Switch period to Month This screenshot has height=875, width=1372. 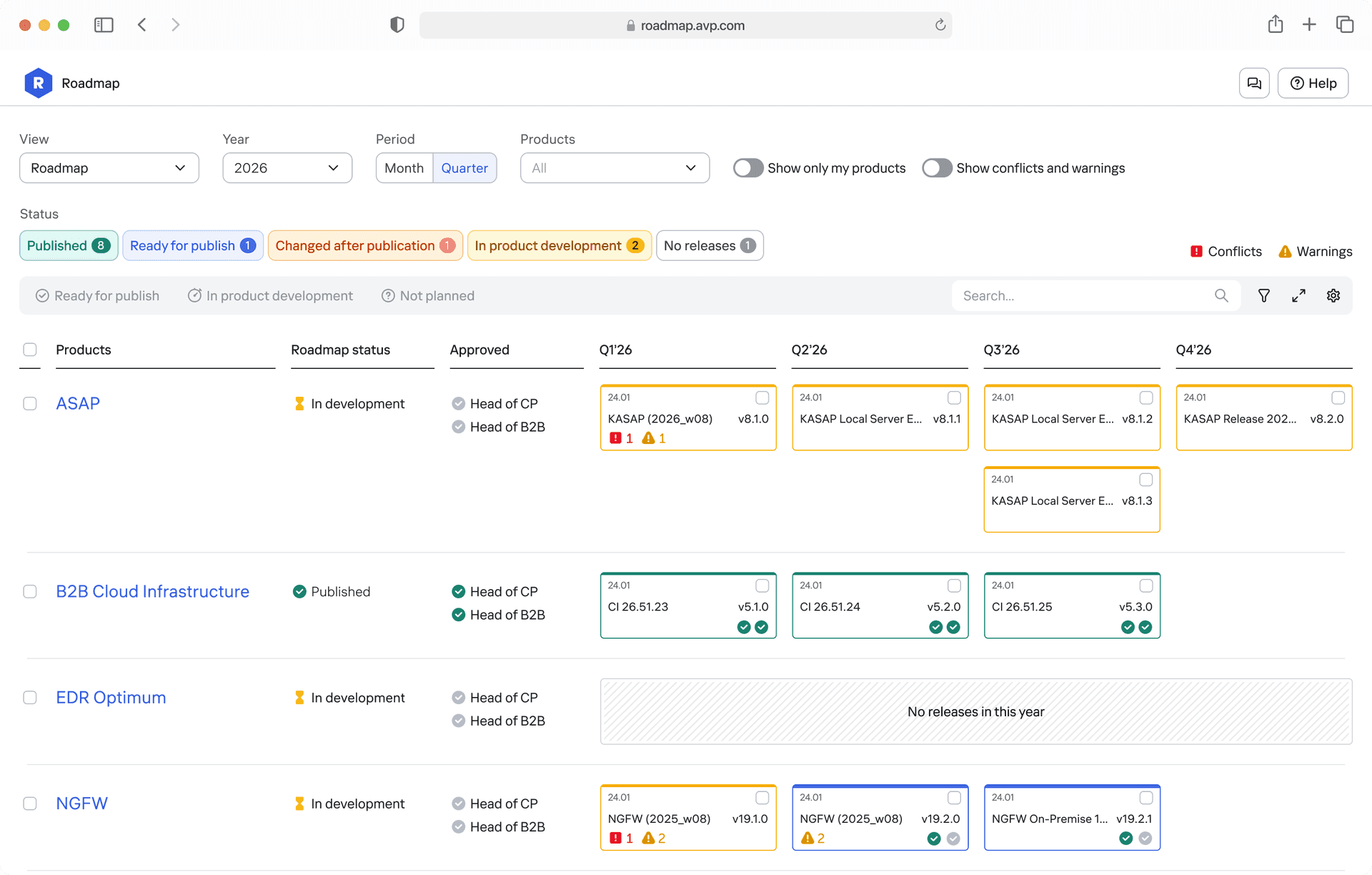[404, 168]
